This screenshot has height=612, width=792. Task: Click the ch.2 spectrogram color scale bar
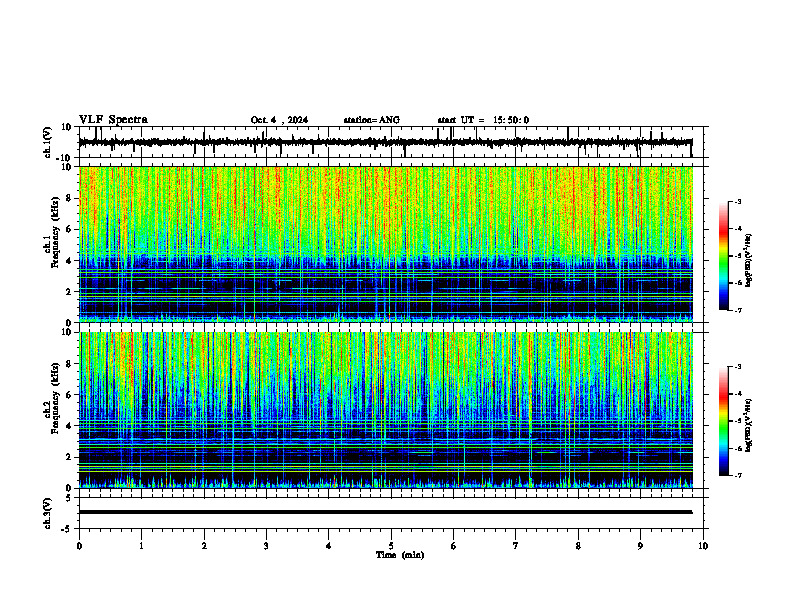pos(724,421)
